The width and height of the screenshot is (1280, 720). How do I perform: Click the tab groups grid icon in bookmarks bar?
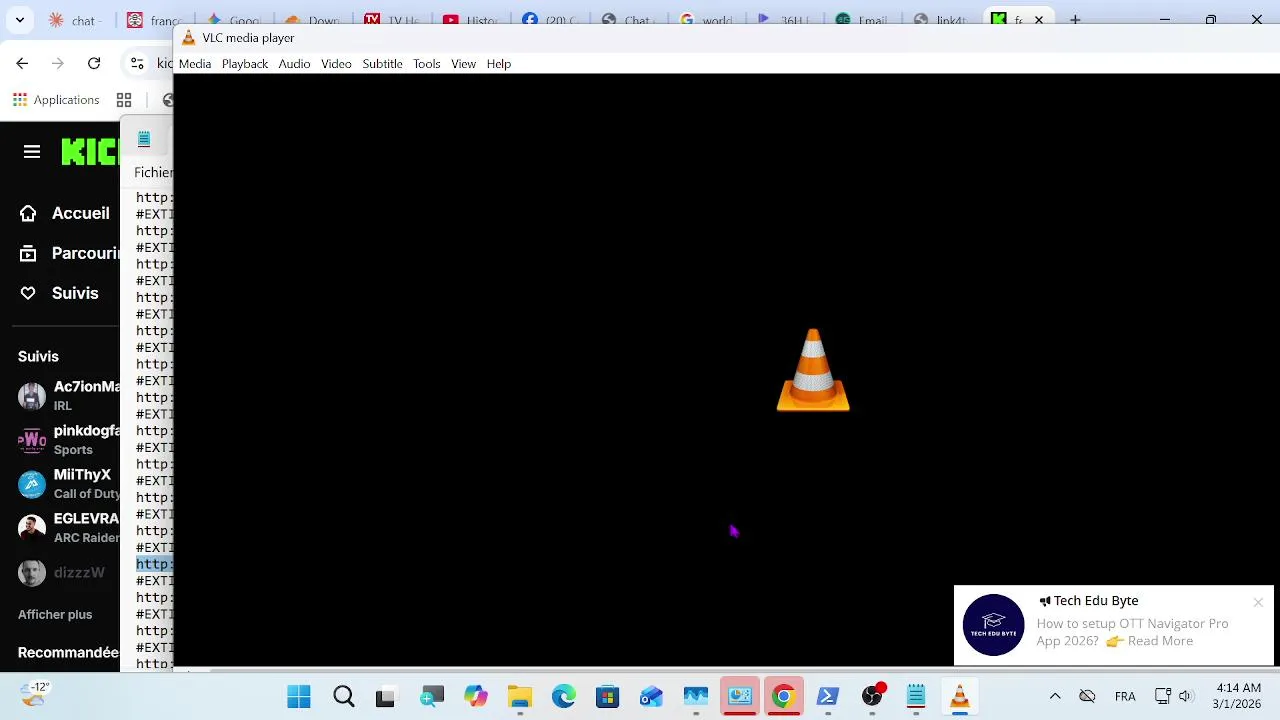click(x=124, y=100)
